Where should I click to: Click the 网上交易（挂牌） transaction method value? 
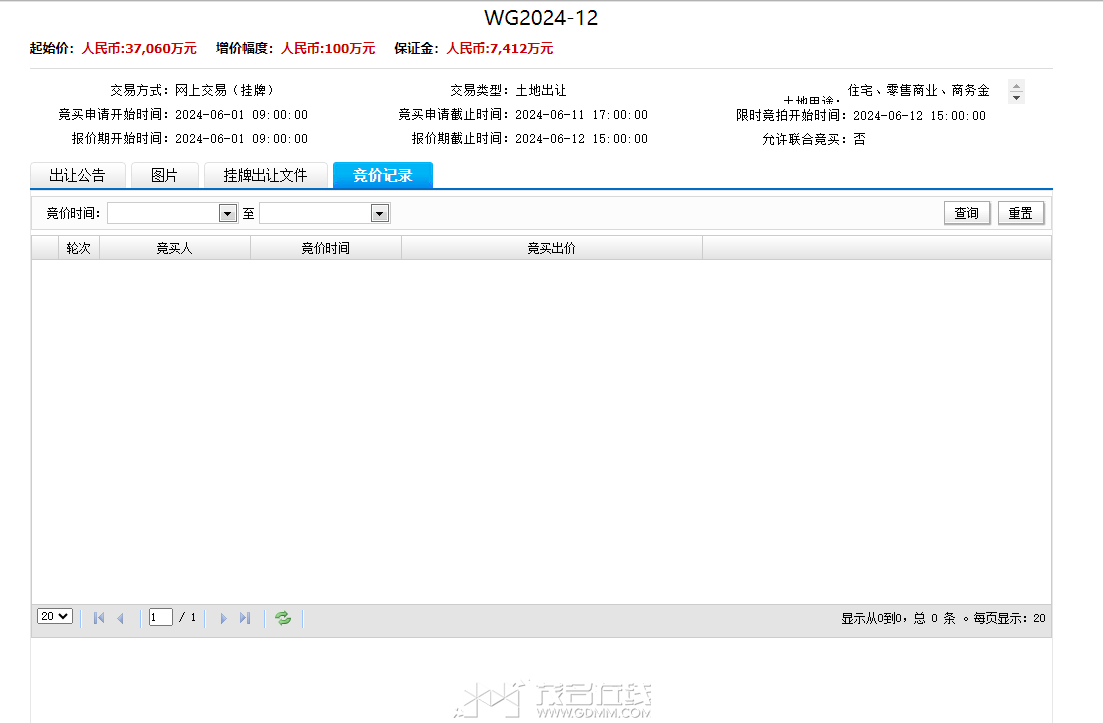pyautogui.click(x=225, y=91)
